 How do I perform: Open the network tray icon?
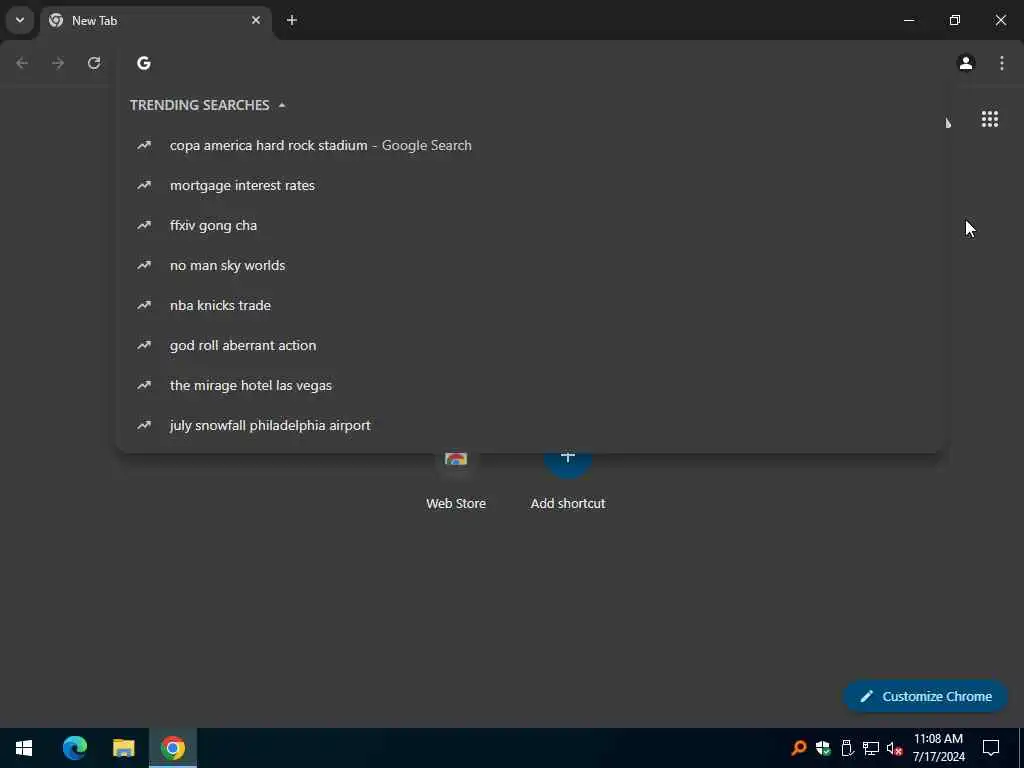[x=871, y=748]
